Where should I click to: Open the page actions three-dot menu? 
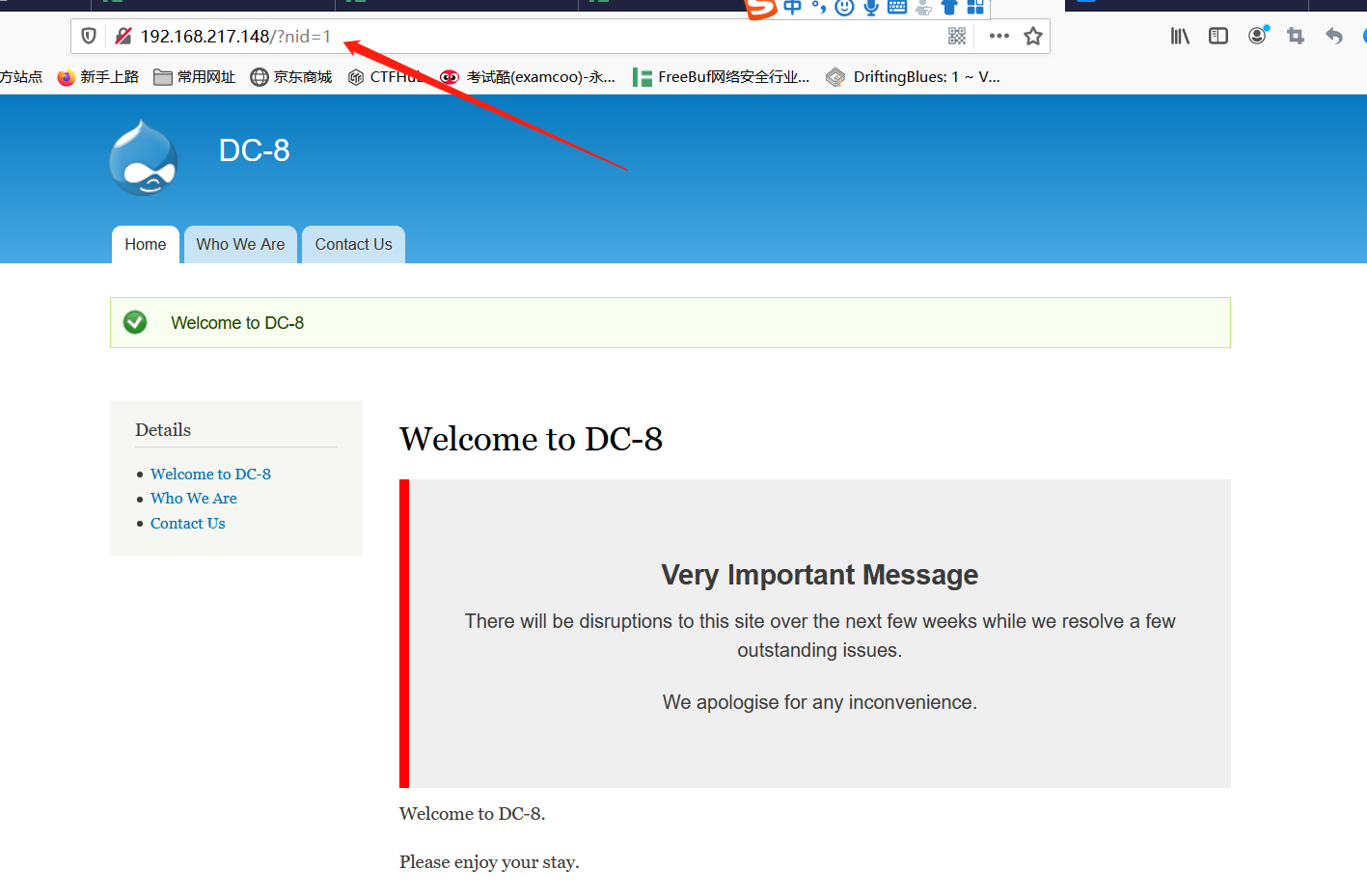[999, 36]
